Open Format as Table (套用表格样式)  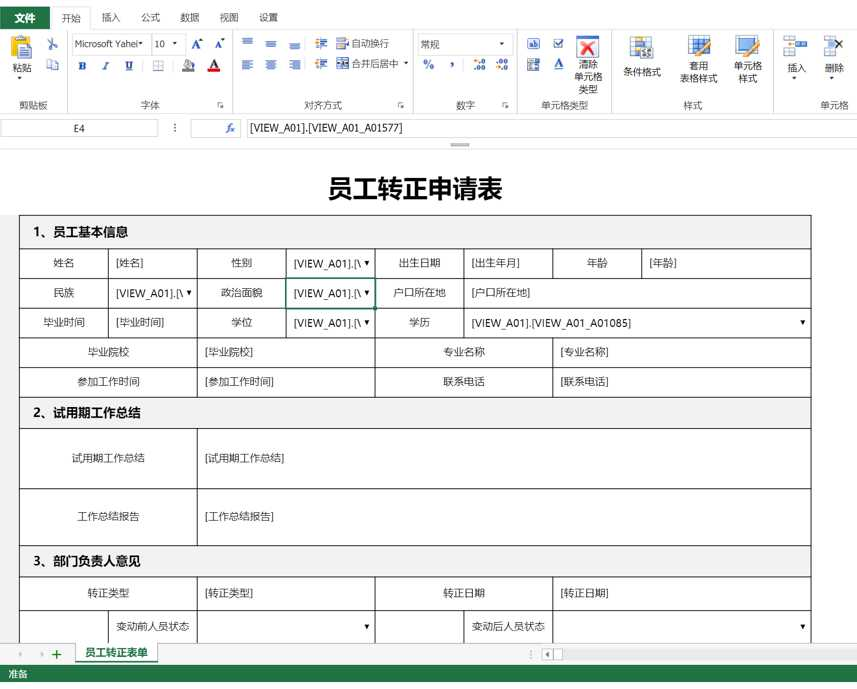point(698,60)
